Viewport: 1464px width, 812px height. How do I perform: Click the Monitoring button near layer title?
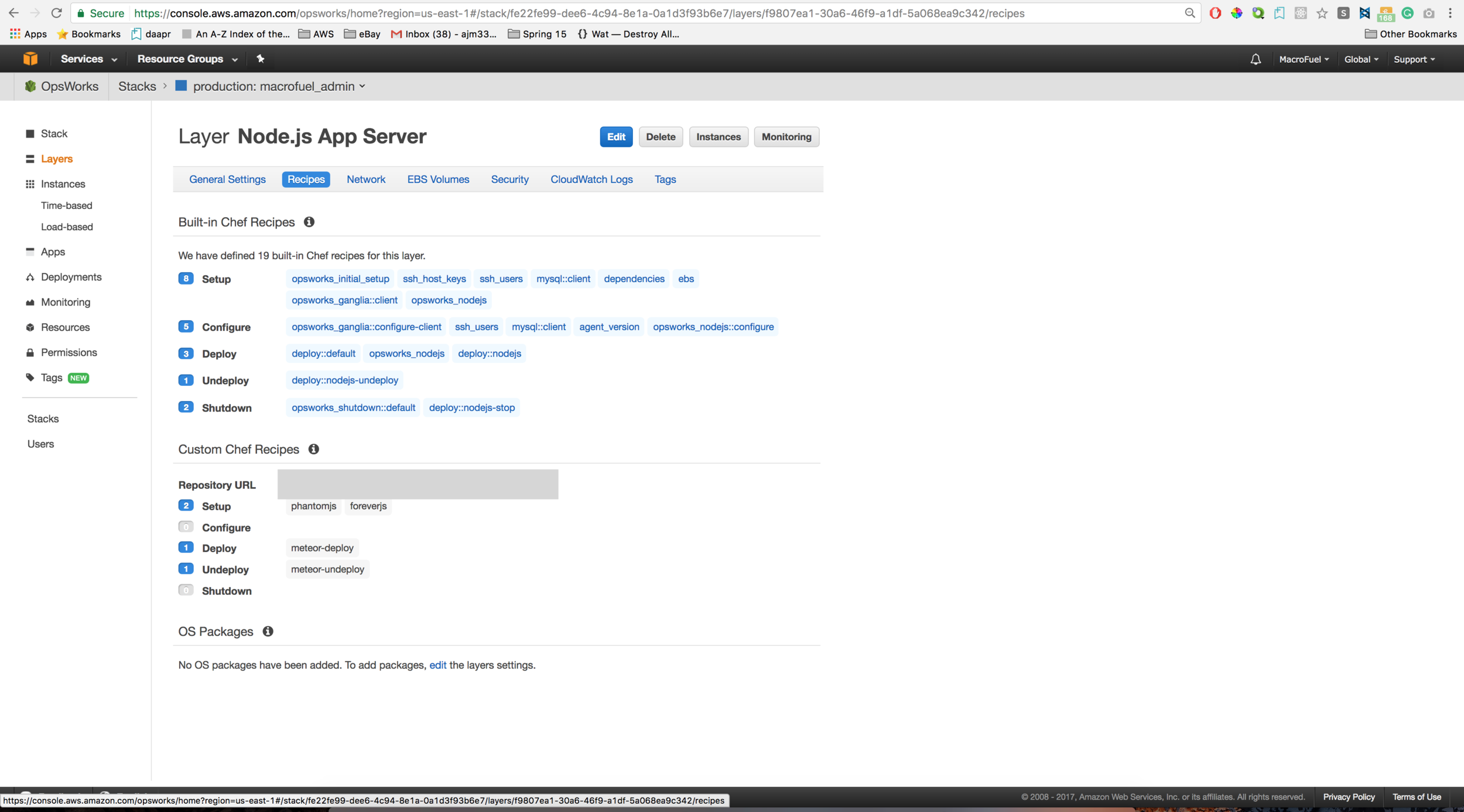tap(786, 136)
